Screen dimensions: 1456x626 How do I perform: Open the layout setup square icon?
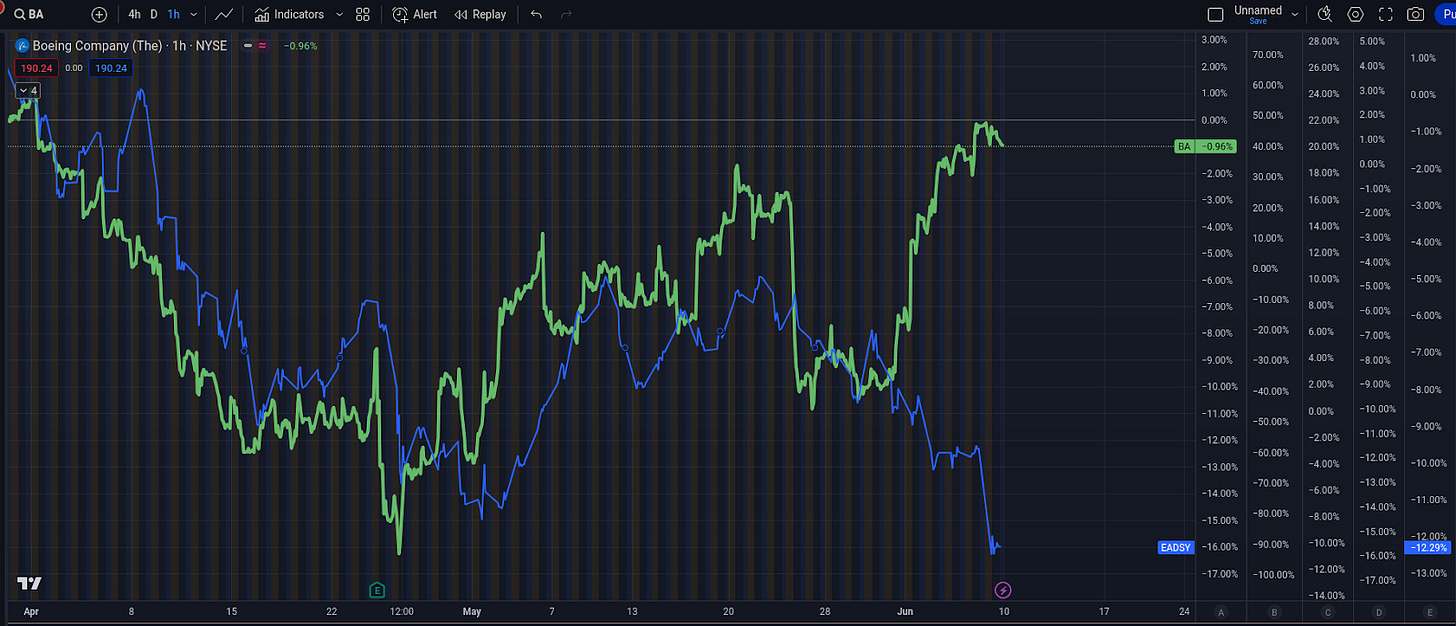[1215, 14]
